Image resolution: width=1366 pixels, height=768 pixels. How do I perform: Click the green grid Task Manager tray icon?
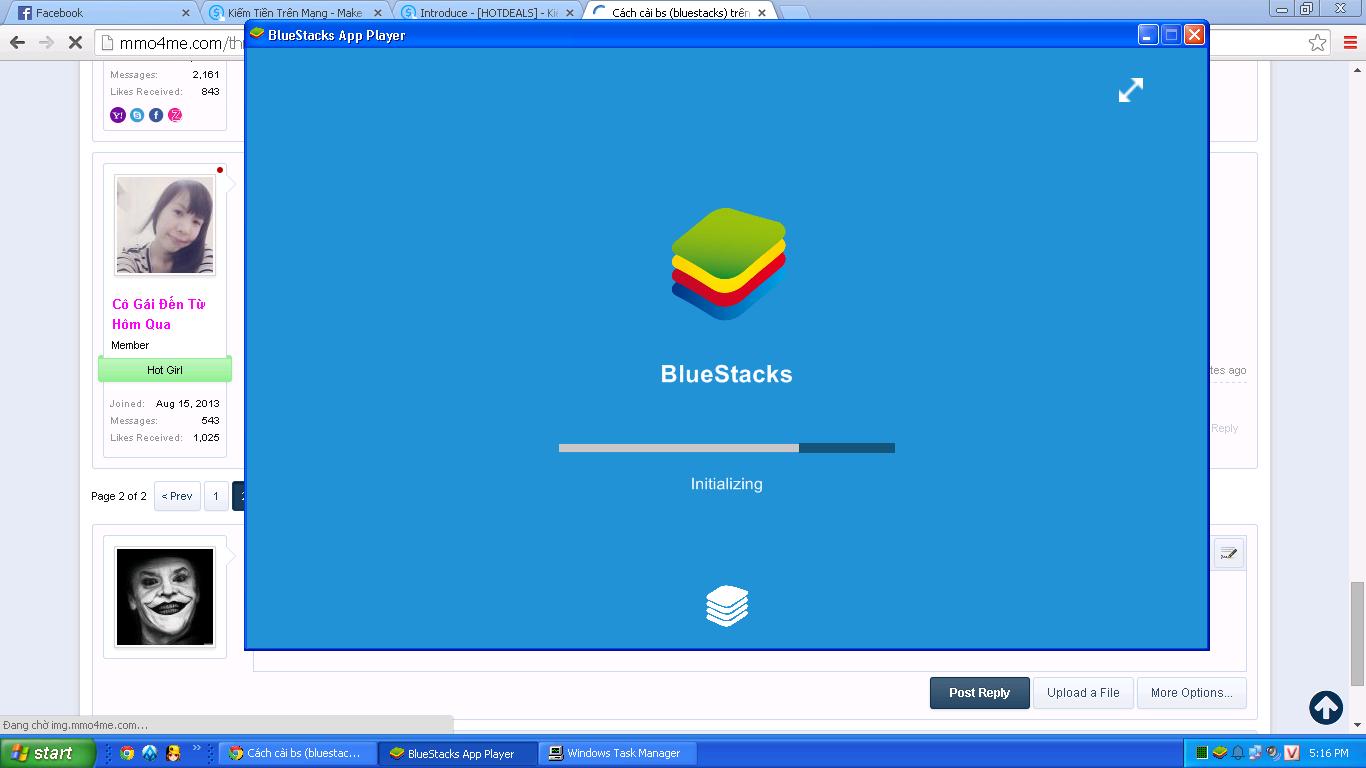(1202, 753)
